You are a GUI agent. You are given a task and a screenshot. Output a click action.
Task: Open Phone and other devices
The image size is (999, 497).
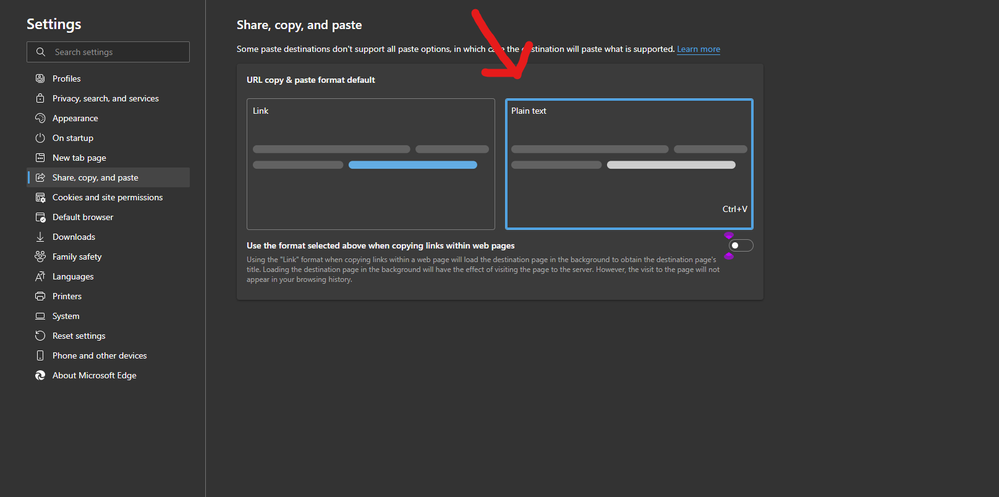click(108, 356)
